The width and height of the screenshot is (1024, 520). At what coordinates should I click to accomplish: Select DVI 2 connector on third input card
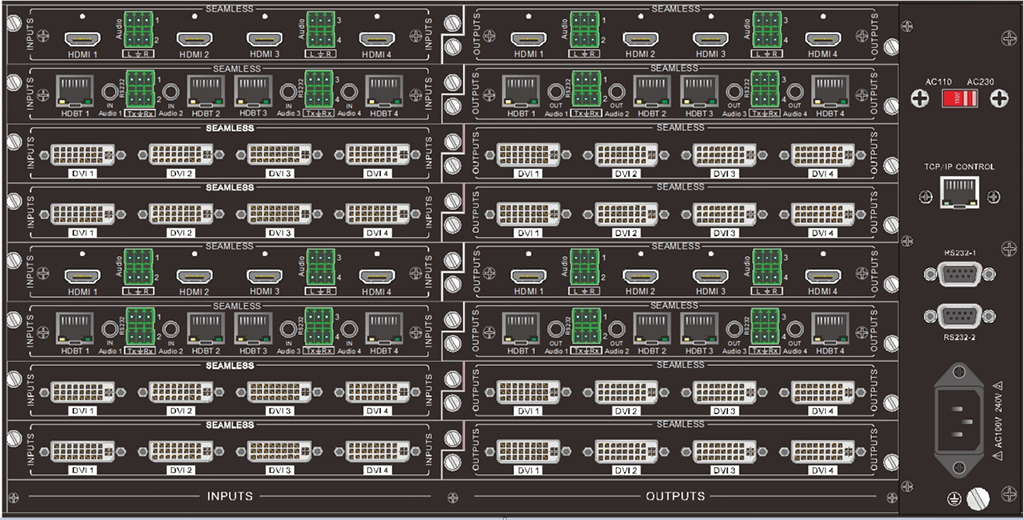click(x=180, y=153)
